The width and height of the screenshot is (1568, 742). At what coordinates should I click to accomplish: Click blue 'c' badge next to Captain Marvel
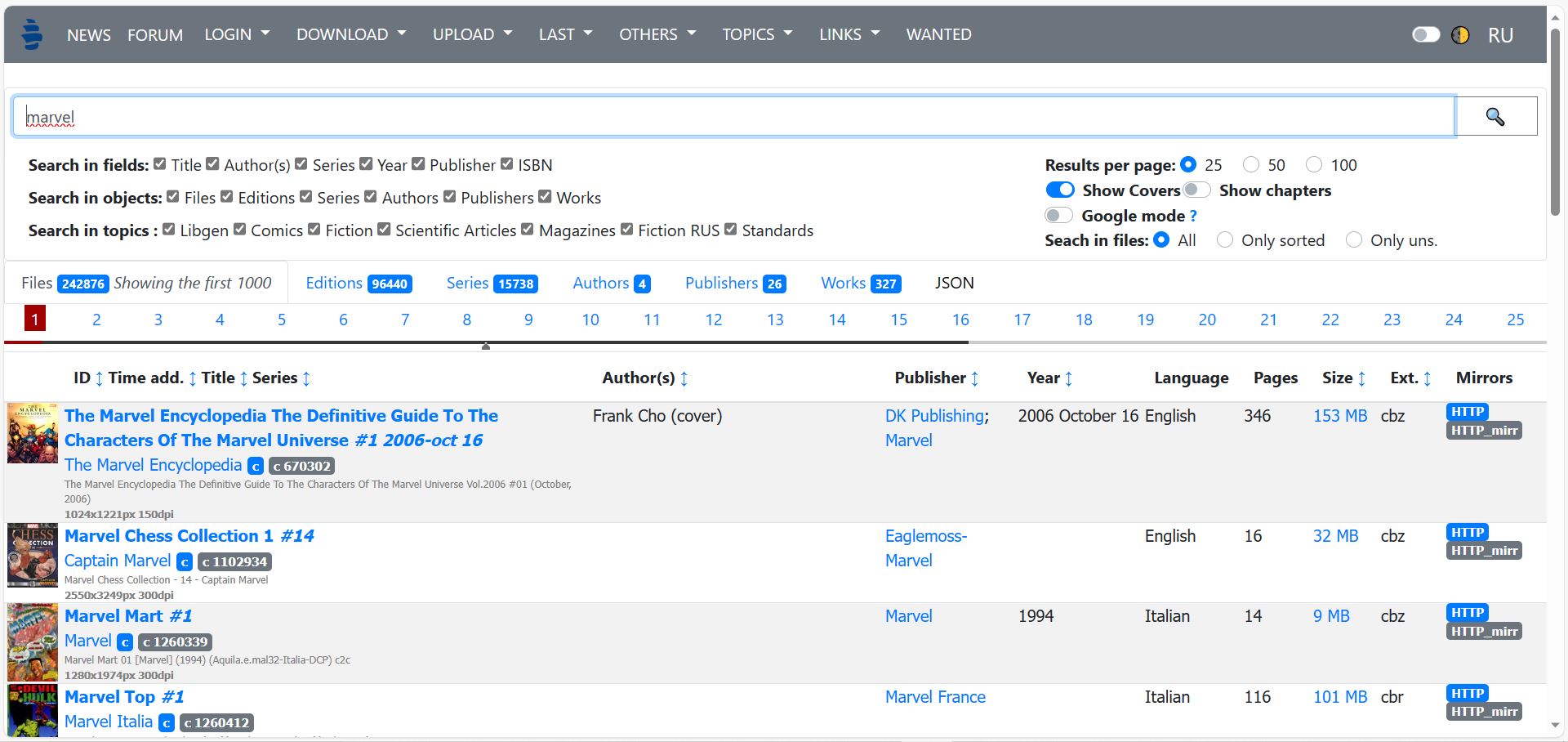185,562
